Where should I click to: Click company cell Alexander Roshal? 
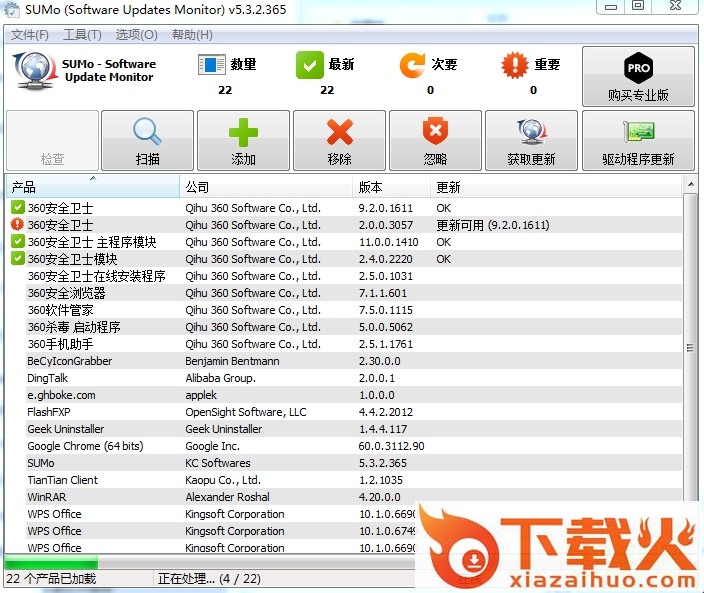tap(227, 497)
